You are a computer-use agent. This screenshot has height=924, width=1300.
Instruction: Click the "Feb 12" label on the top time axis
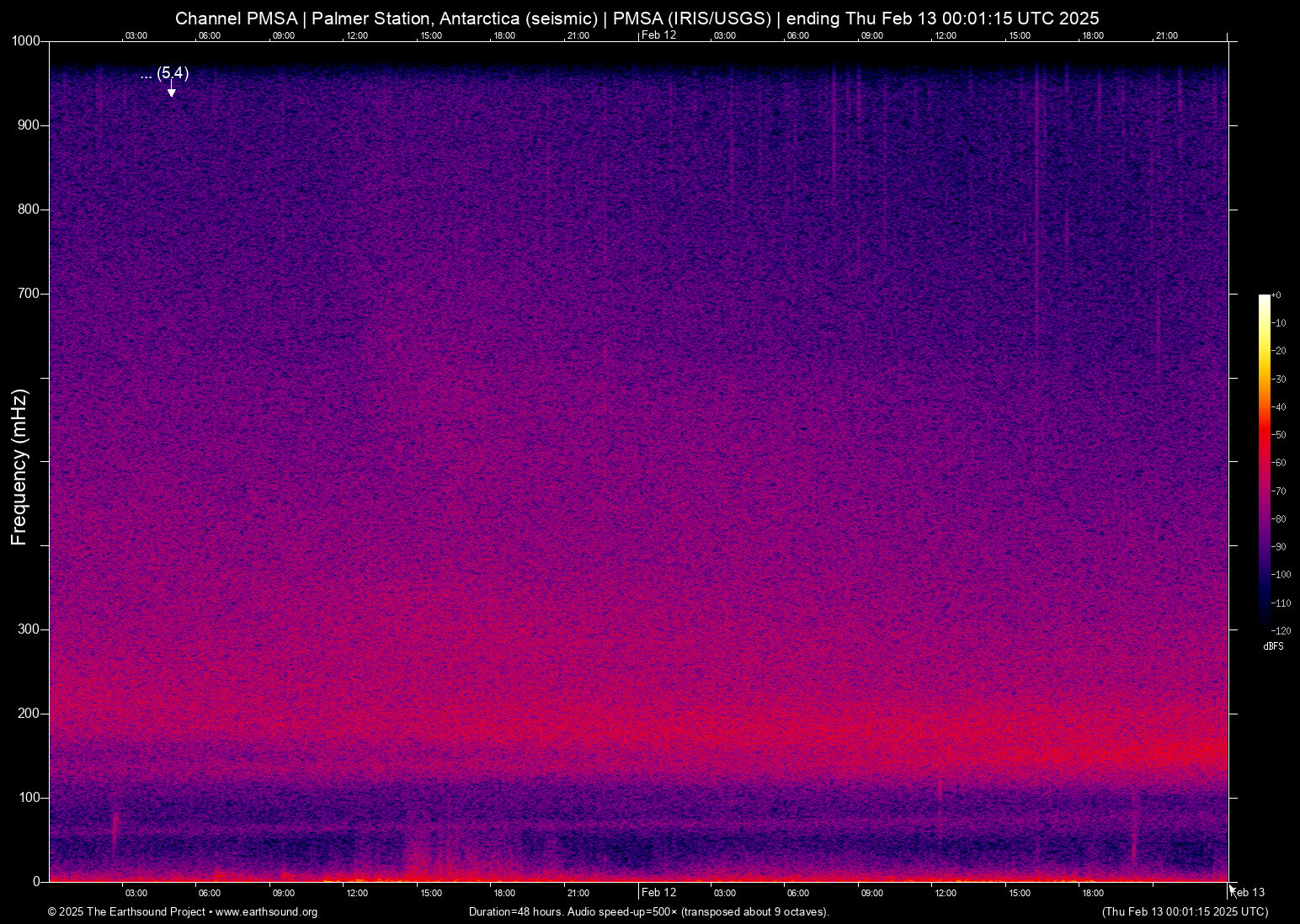(x=658, y=35)
